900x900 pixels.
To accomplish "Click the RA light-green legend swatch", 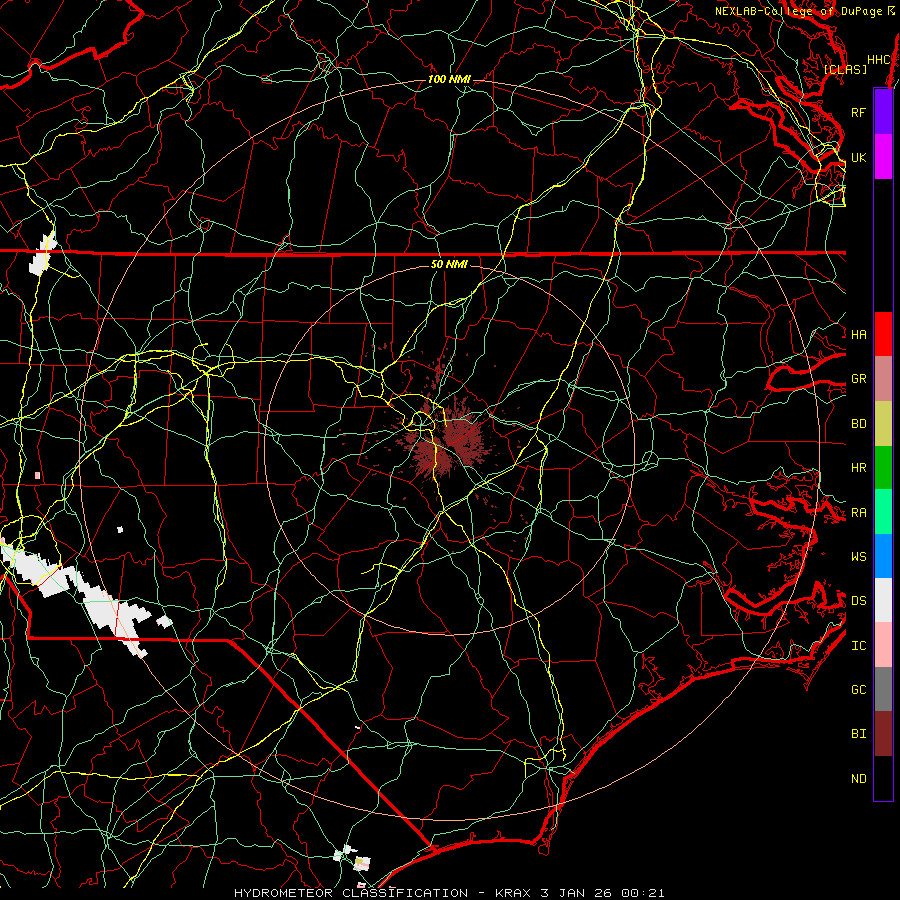I will (883, 512).
